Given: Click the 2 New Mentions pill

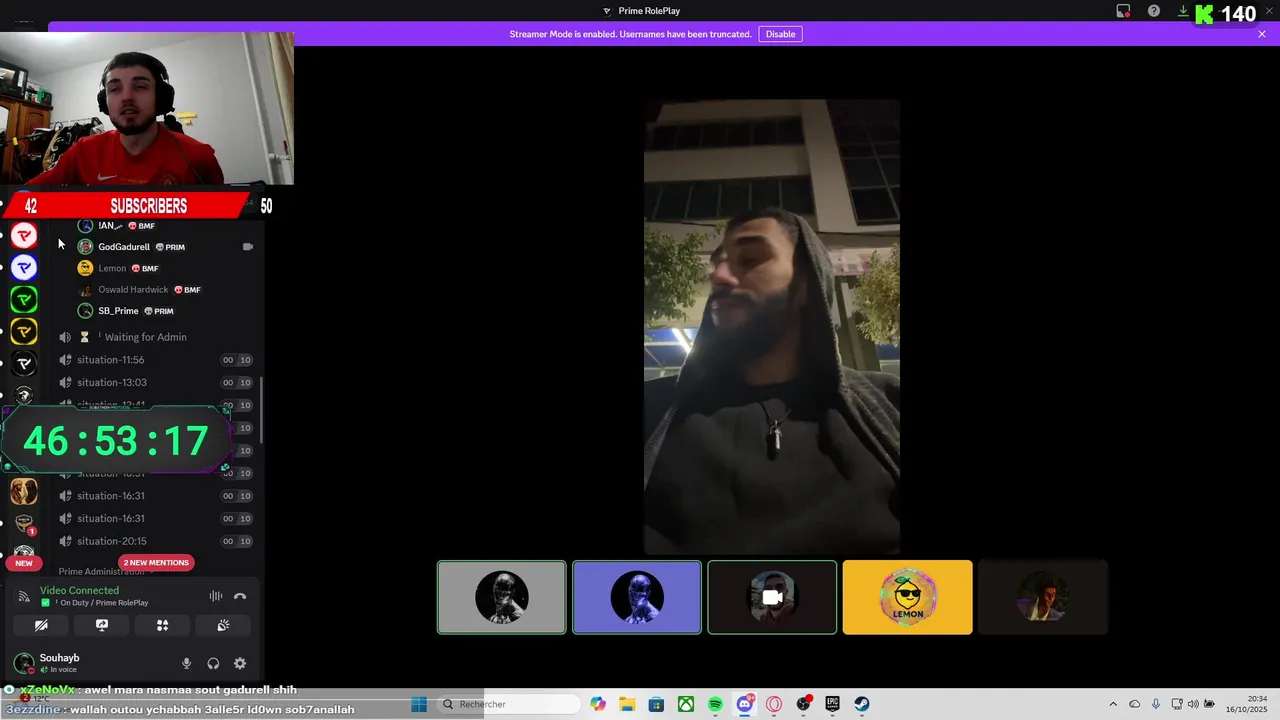Looking at the screenshot, I should click(x=155, y=562).
